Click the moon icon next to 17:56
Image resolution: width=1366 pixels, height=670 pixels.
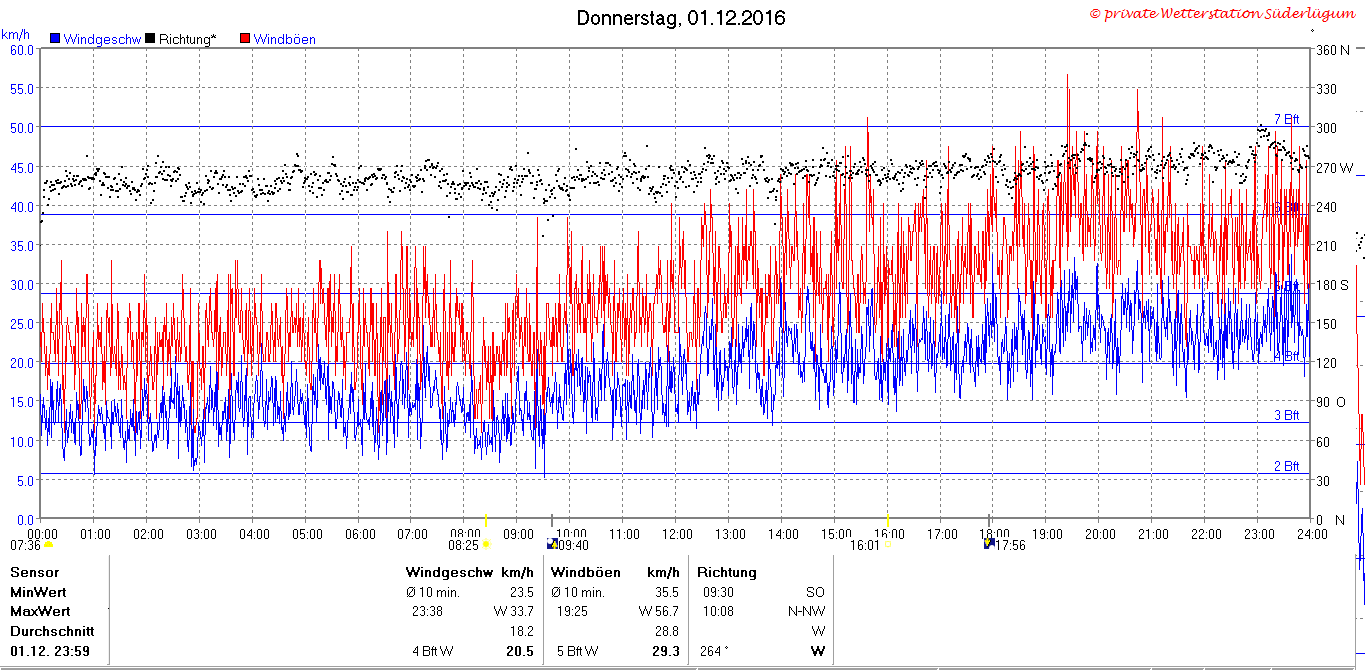pyautogui.click(x=989, y=543)
